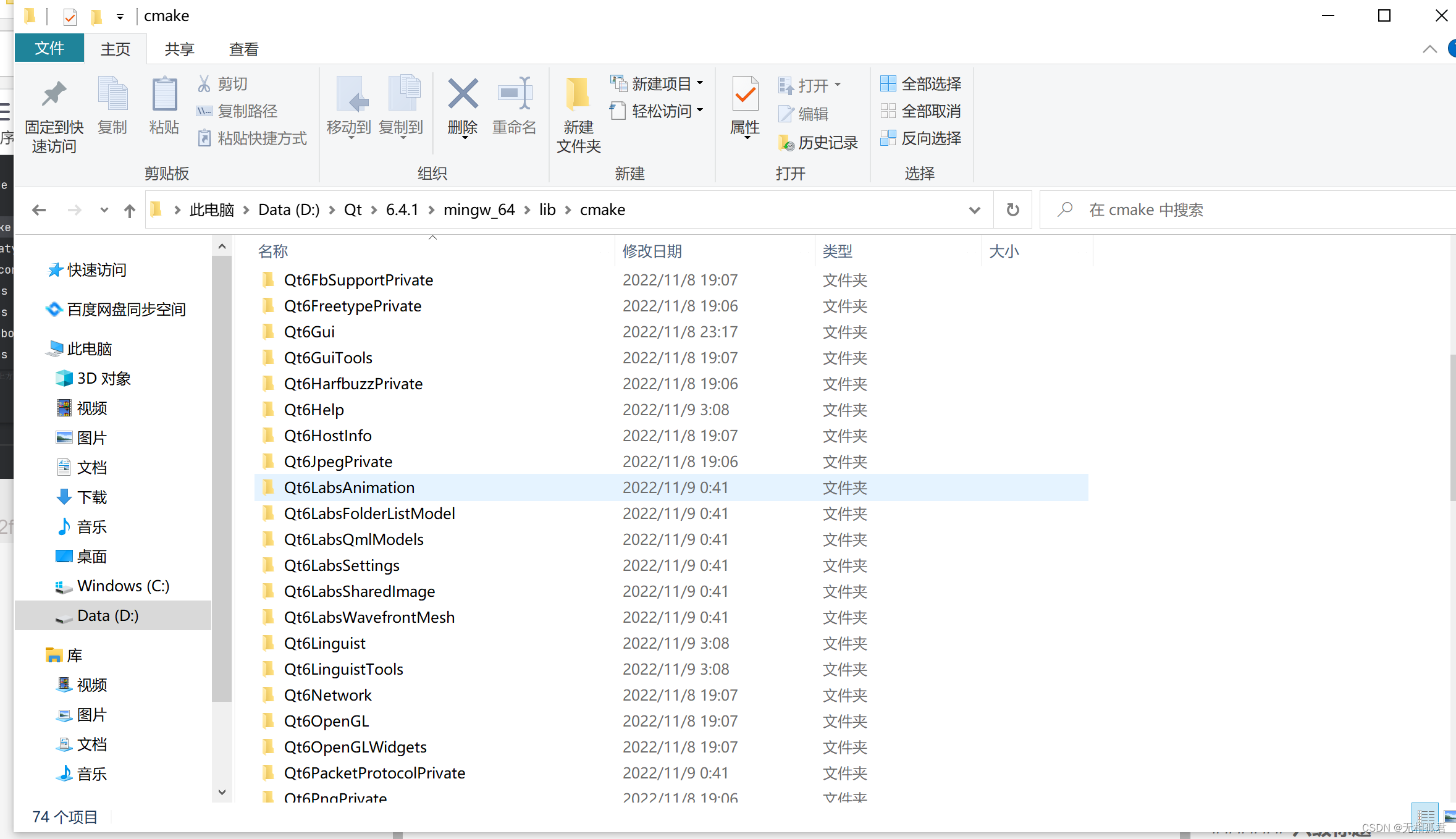This screenshot has width=1456, height=839.
Task: Open the File tab
Action: 49,48
